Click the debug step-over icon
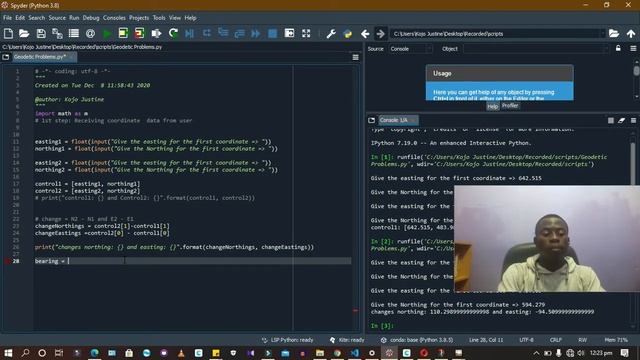The width and height of the screenshot is (640, 360). click(x=207, y=33)
